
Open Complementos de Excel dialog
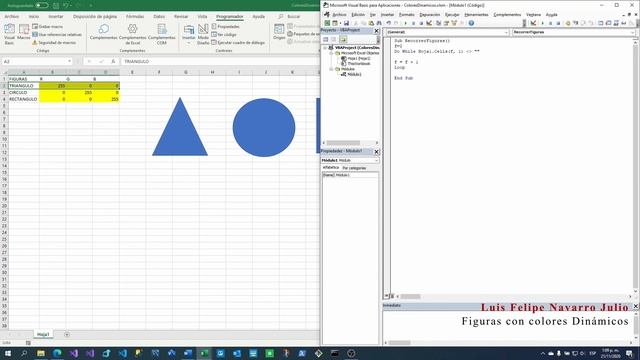click(x=132, y=34)
